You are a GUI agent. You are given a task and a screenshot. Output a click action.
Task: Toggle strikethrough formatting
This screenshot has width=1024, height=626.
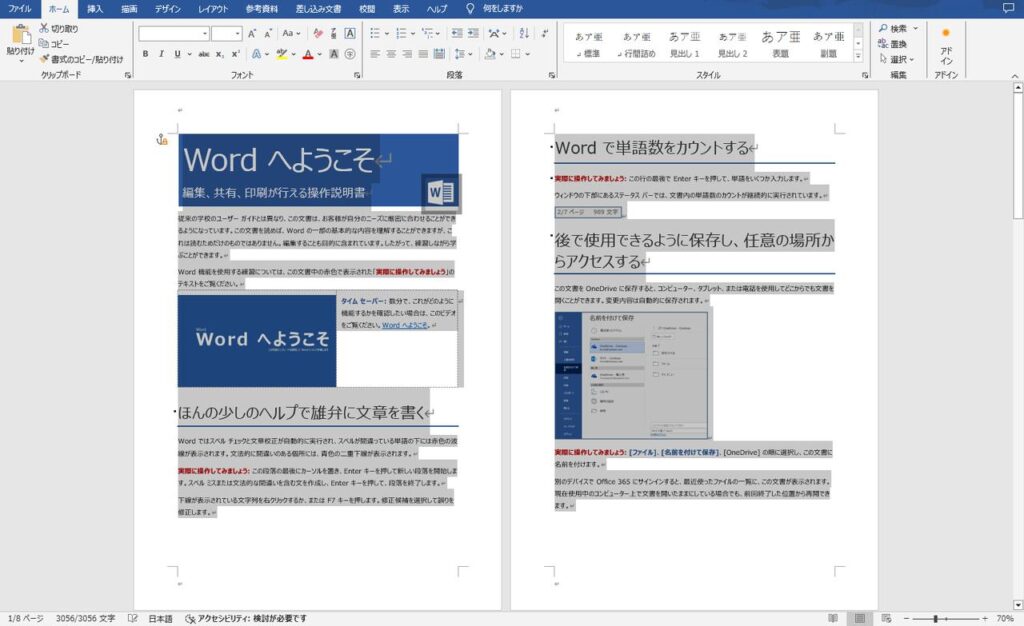204,54
